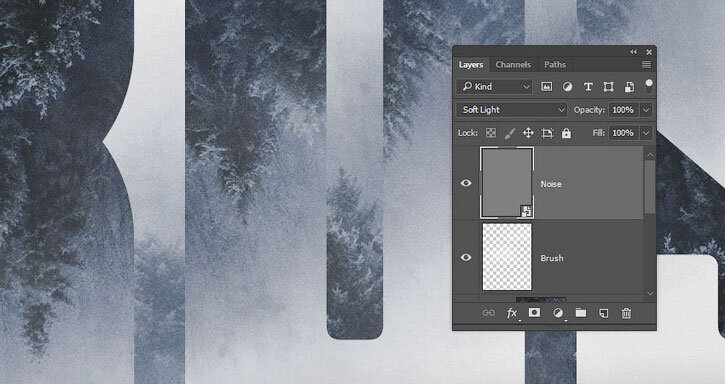Filter layers by pixel layer type
725x384 pixels.
pos(547,87)
